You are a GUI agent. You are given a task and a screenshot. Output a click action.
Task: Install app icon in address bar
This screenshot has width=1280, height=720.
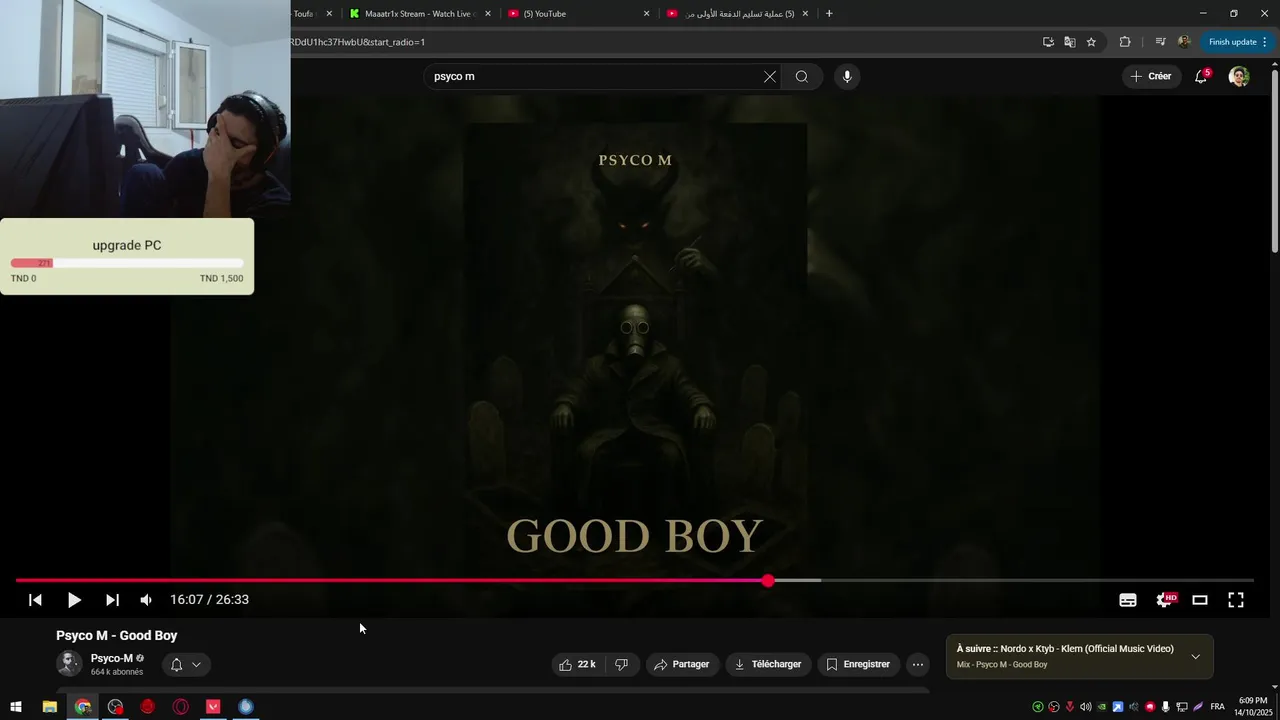1048,42
